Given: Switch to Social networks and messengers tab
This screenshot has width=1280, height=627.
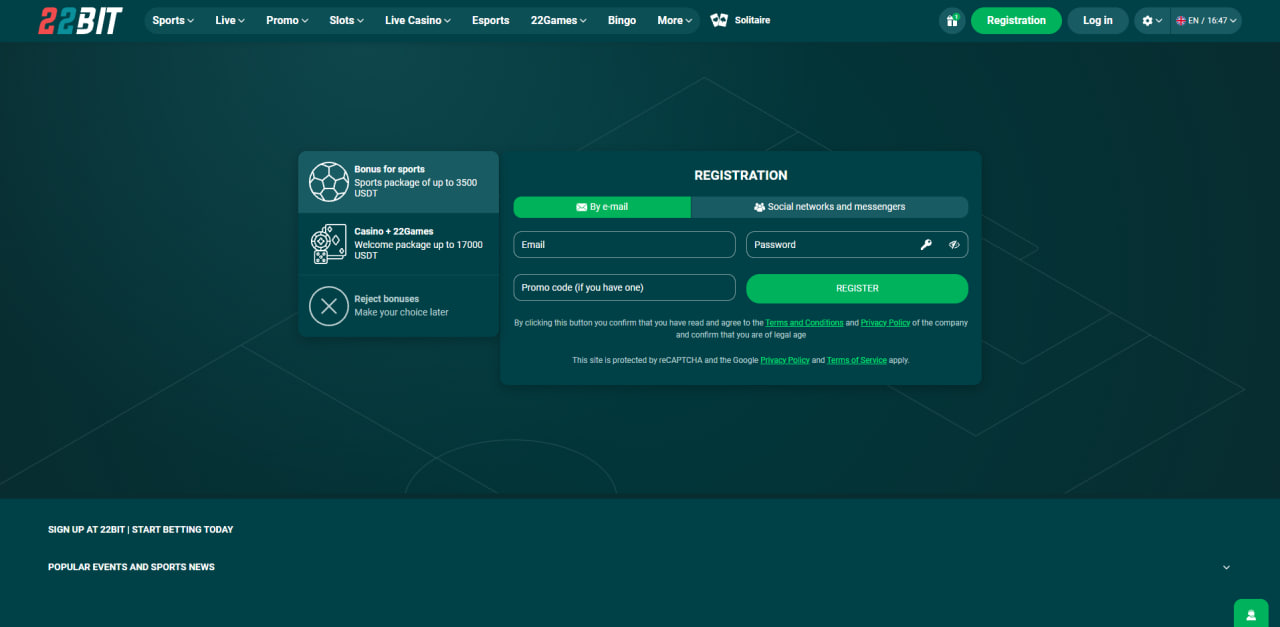Looking at the screenshot, I should point(829,207).
